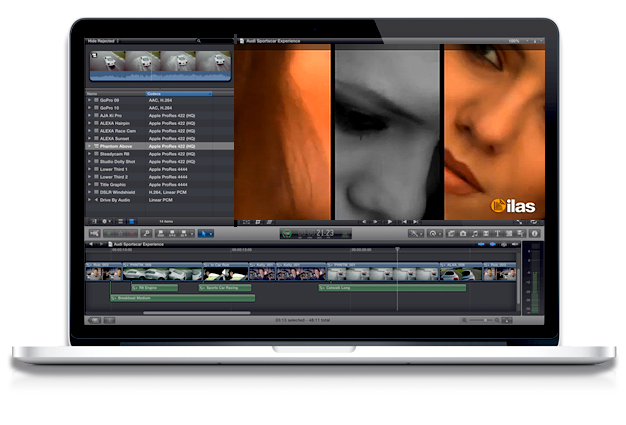Select the Studio Dolly Shot row

160,162
